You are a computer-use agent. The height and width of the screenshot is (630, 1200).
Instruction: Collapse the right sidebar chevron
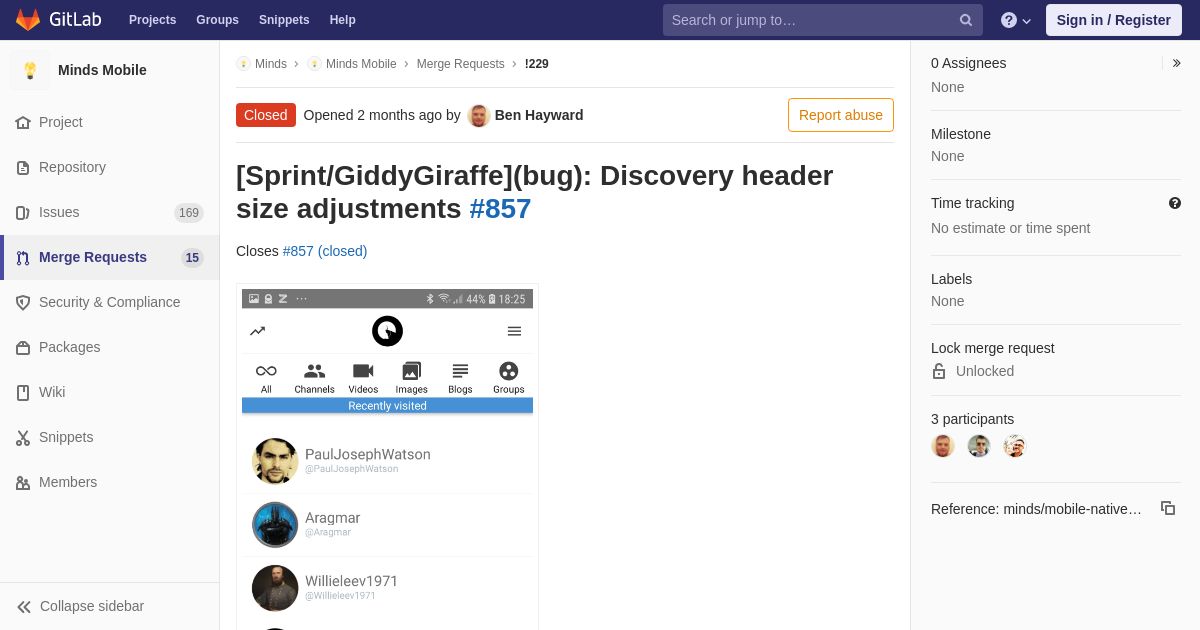click(x=1176, y=63)
